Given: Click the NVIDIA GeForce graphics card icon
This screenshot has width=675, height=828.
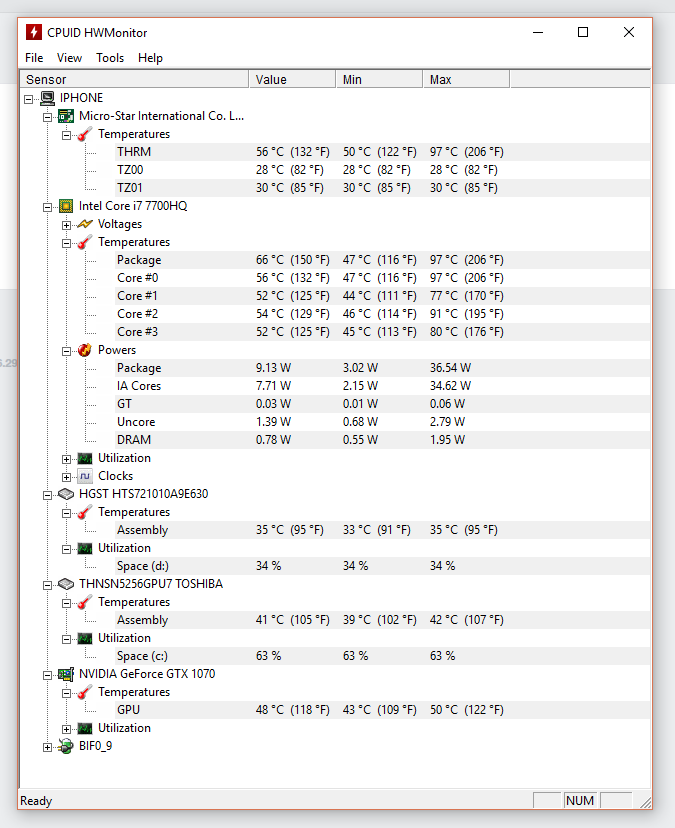Looking at the screenshot, I should 66,674.
